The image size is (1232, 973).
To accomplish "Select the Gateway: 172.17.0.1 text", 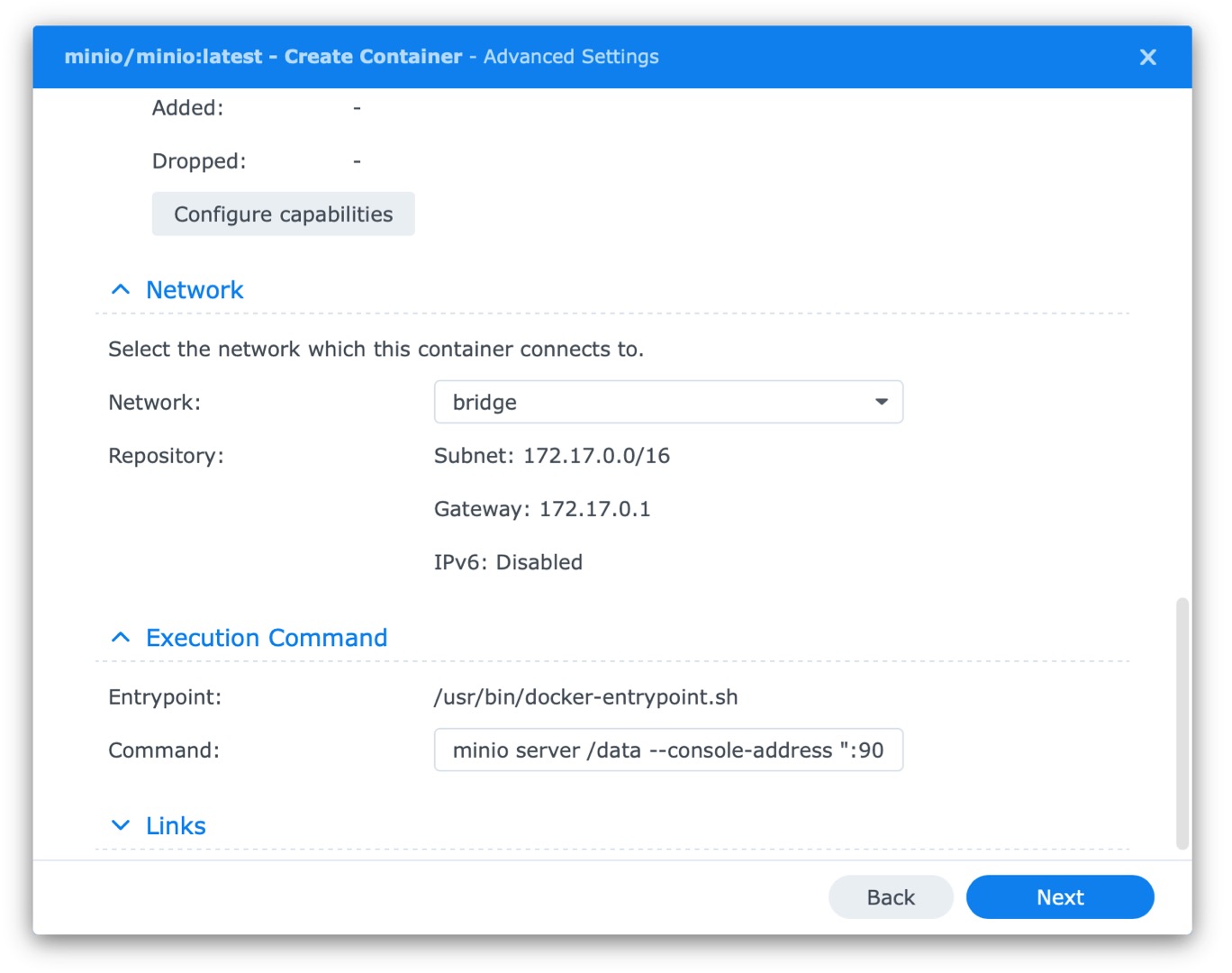I will click(x=542, y=509).
